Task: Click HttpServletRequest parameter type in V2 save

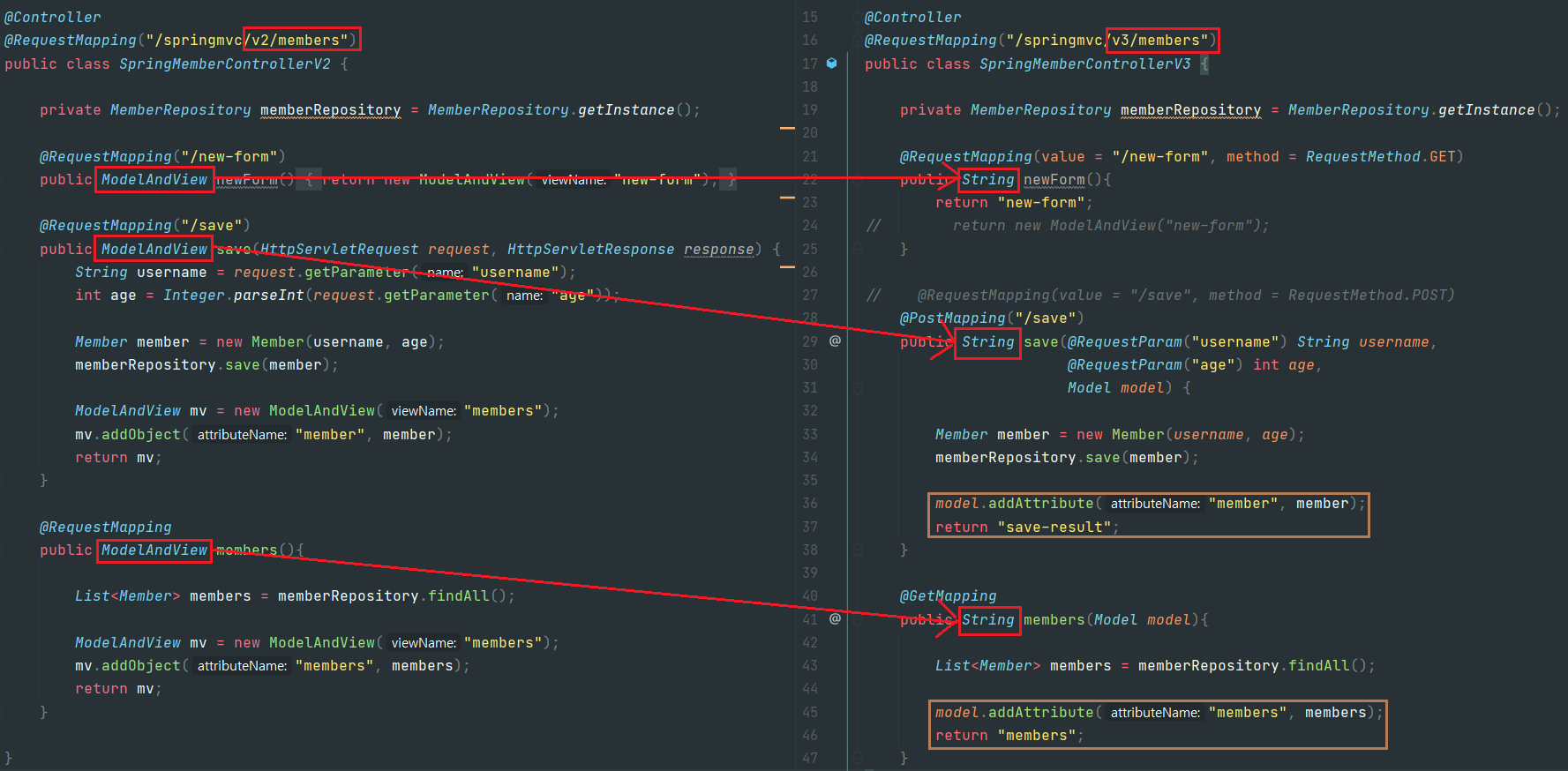Action: [x=340, y=250]
